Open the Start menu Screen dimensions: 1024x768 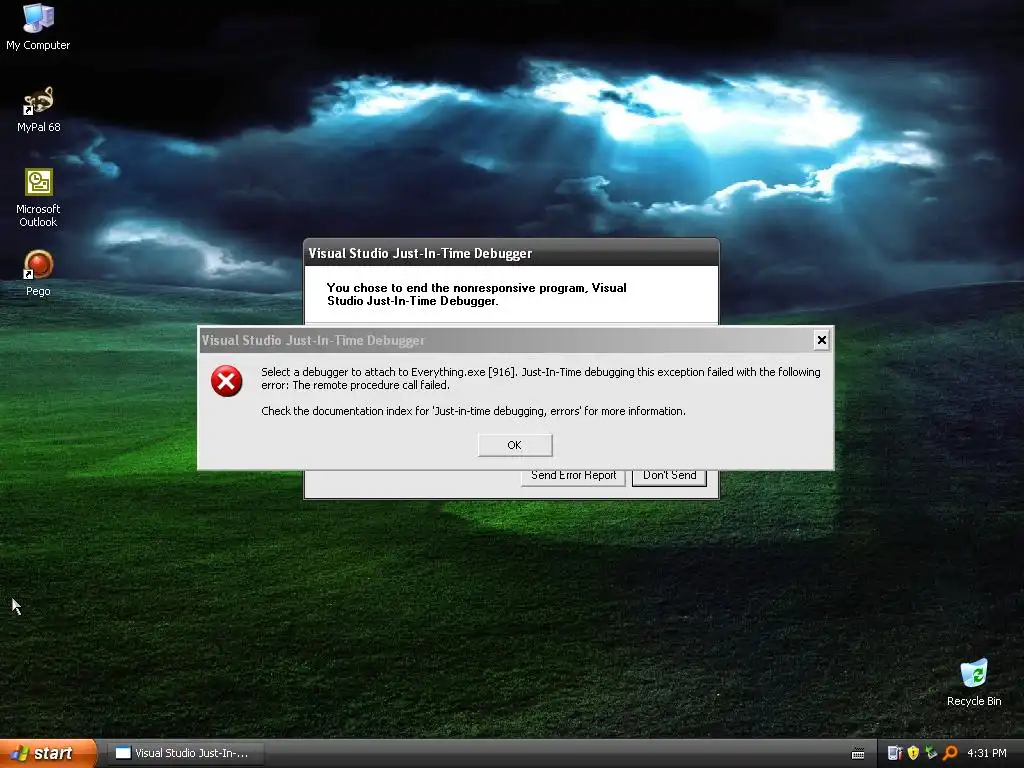click(x=47, y=753)
